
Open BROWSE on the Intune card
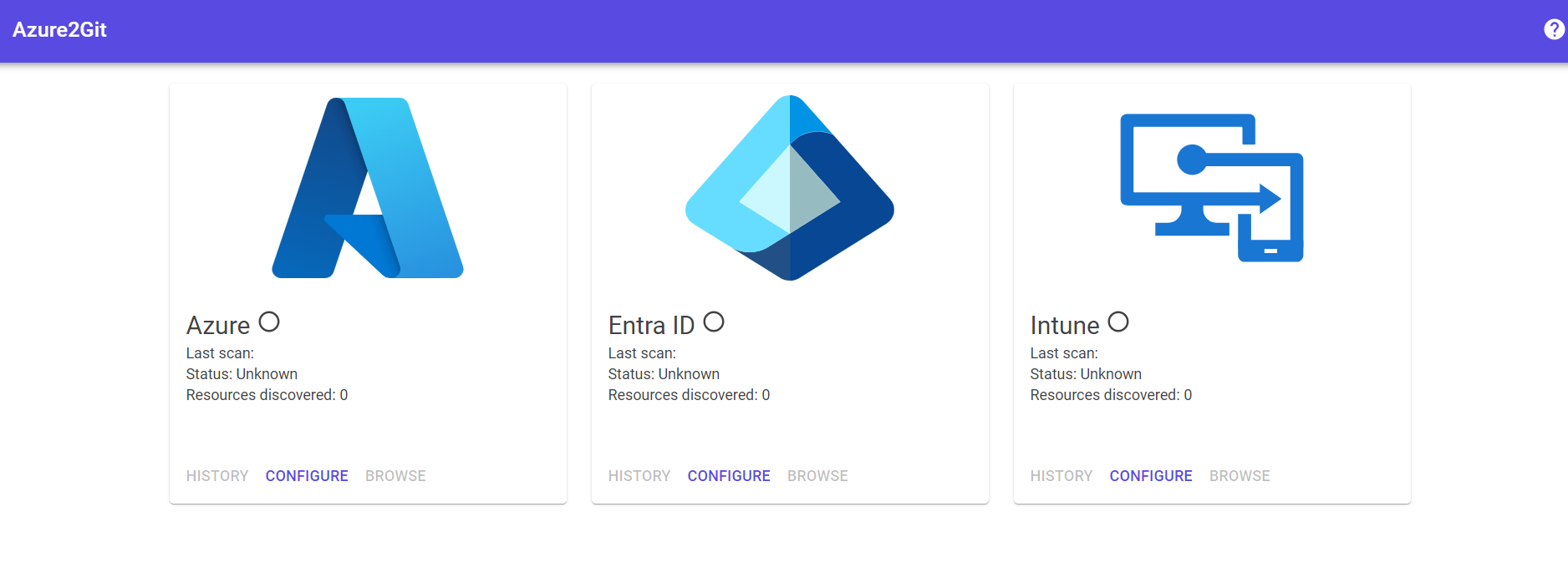pos(1240,476)
